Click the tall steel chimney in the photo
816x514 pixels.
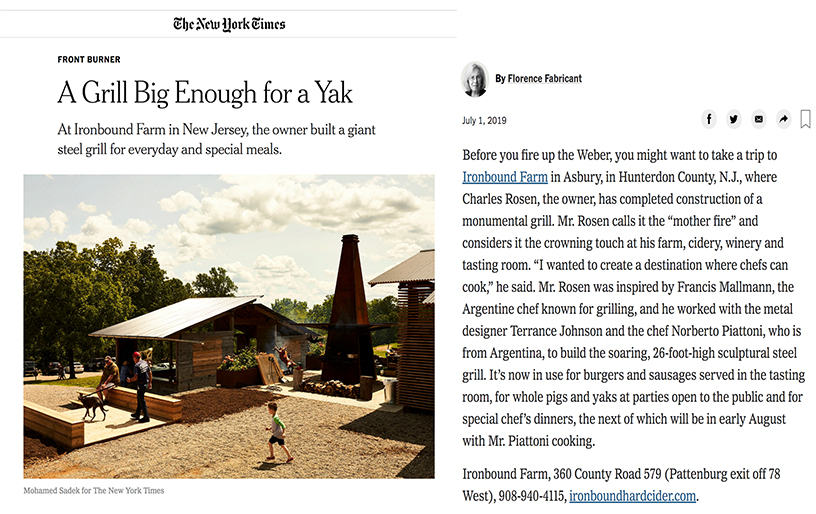point(349,310)
